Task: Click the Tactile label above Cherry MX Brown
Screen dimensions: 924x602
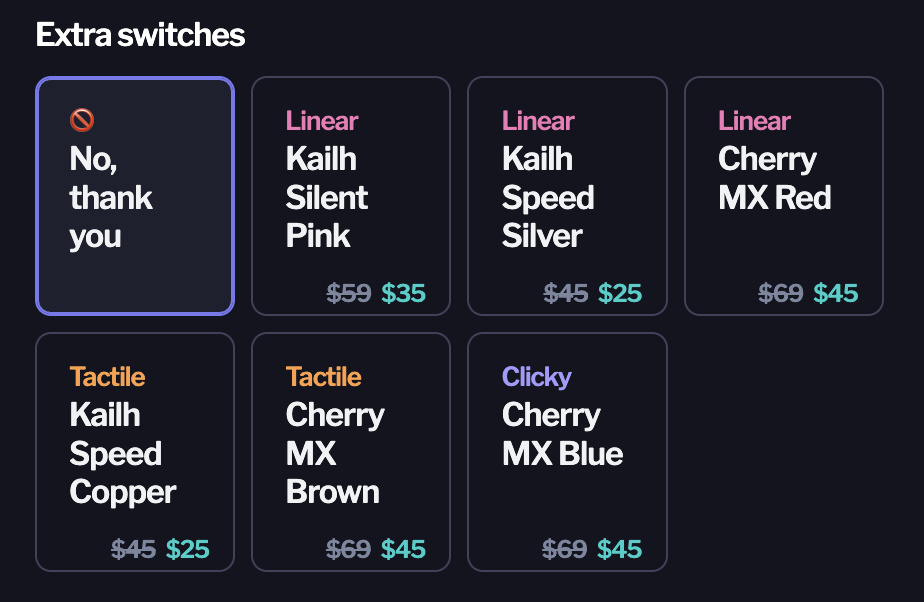Action: click(x=324, y=377)
